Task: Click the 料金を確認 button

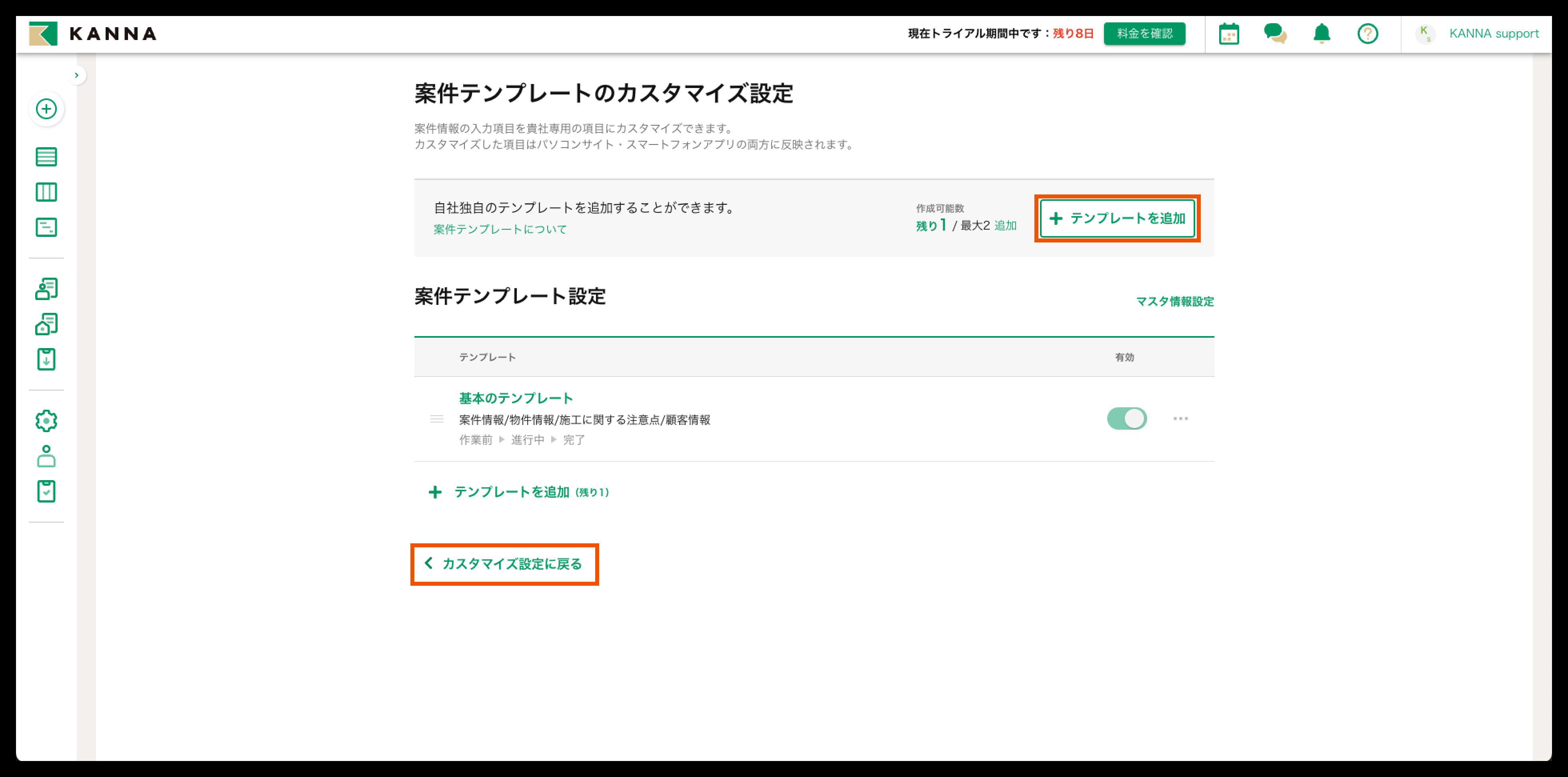Action: pos(1144,34)
